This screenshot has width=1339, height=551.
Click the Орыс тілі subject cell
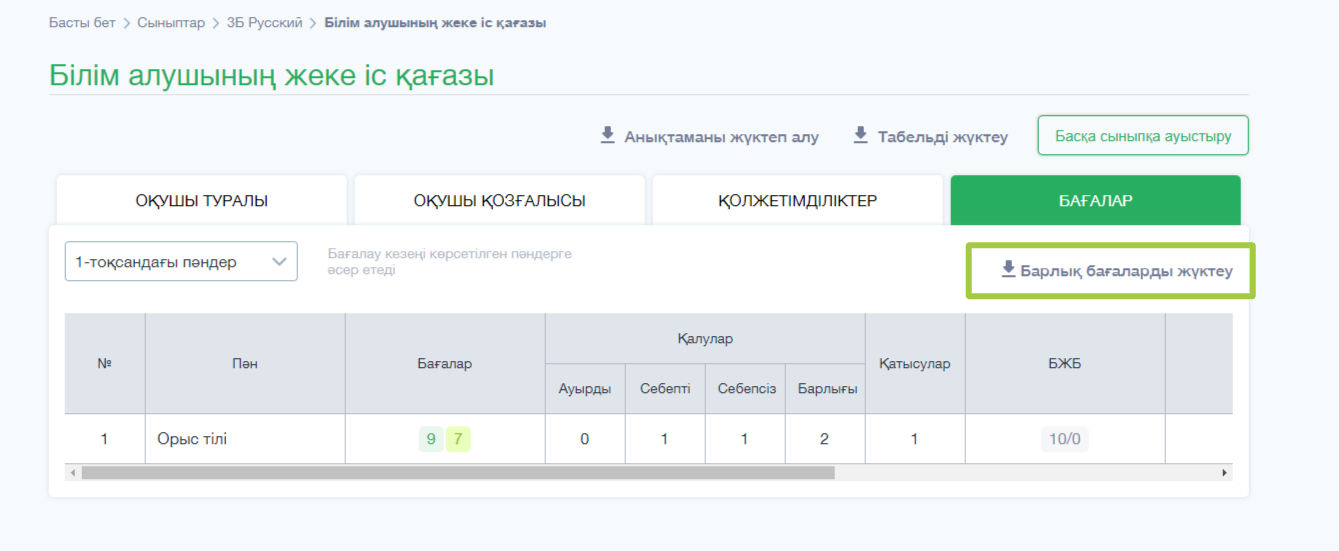pyautogui.click(x=245, y=439)
